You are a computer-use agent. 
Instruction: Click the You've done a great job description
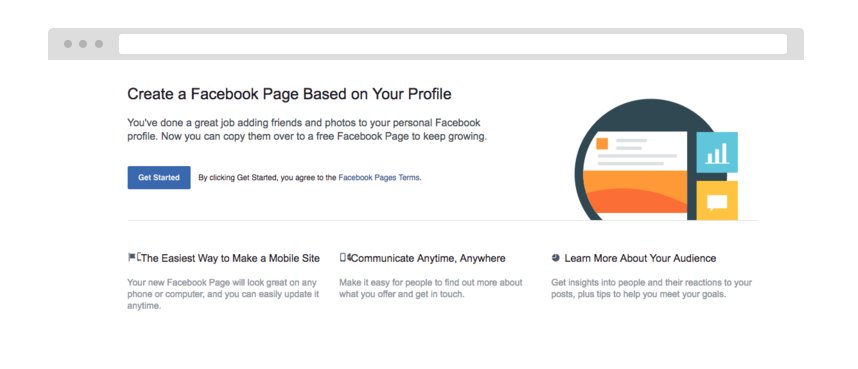pyautogui.click(x=307, y=130)
